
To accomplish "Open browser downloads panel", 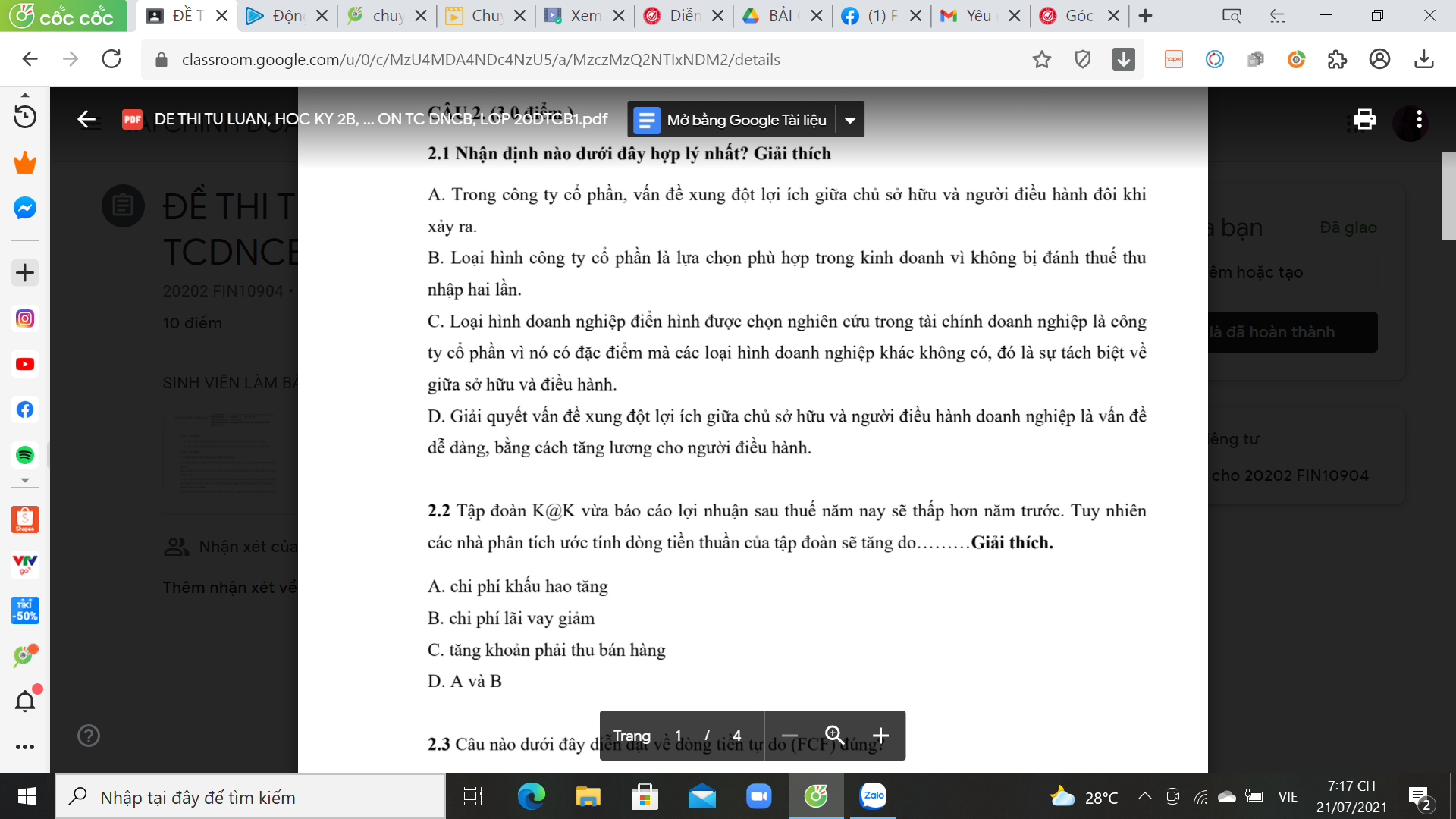I will [1424, 59].
